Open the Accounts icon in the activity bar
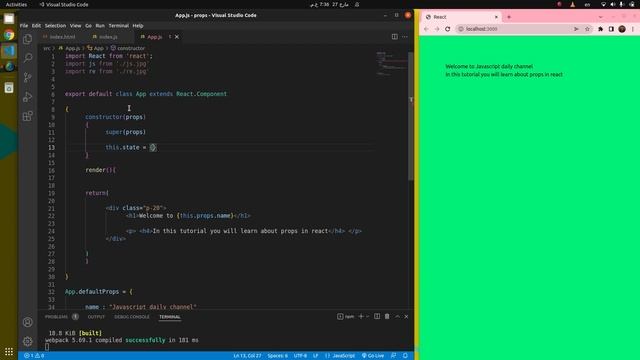This screenshot has height=360, width=640. coord(27,322)
